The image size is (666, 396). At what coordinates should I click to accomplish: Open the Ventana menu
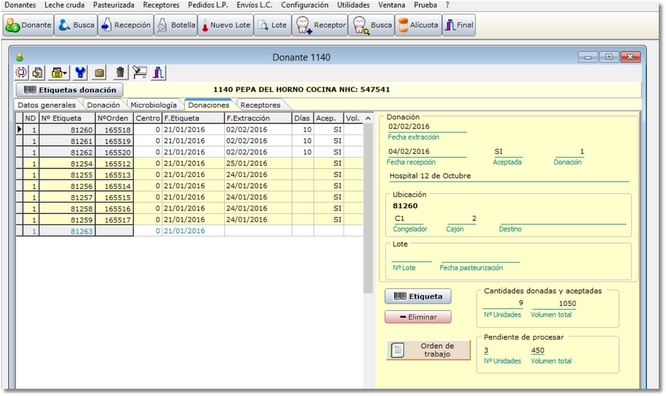point(391,5)
